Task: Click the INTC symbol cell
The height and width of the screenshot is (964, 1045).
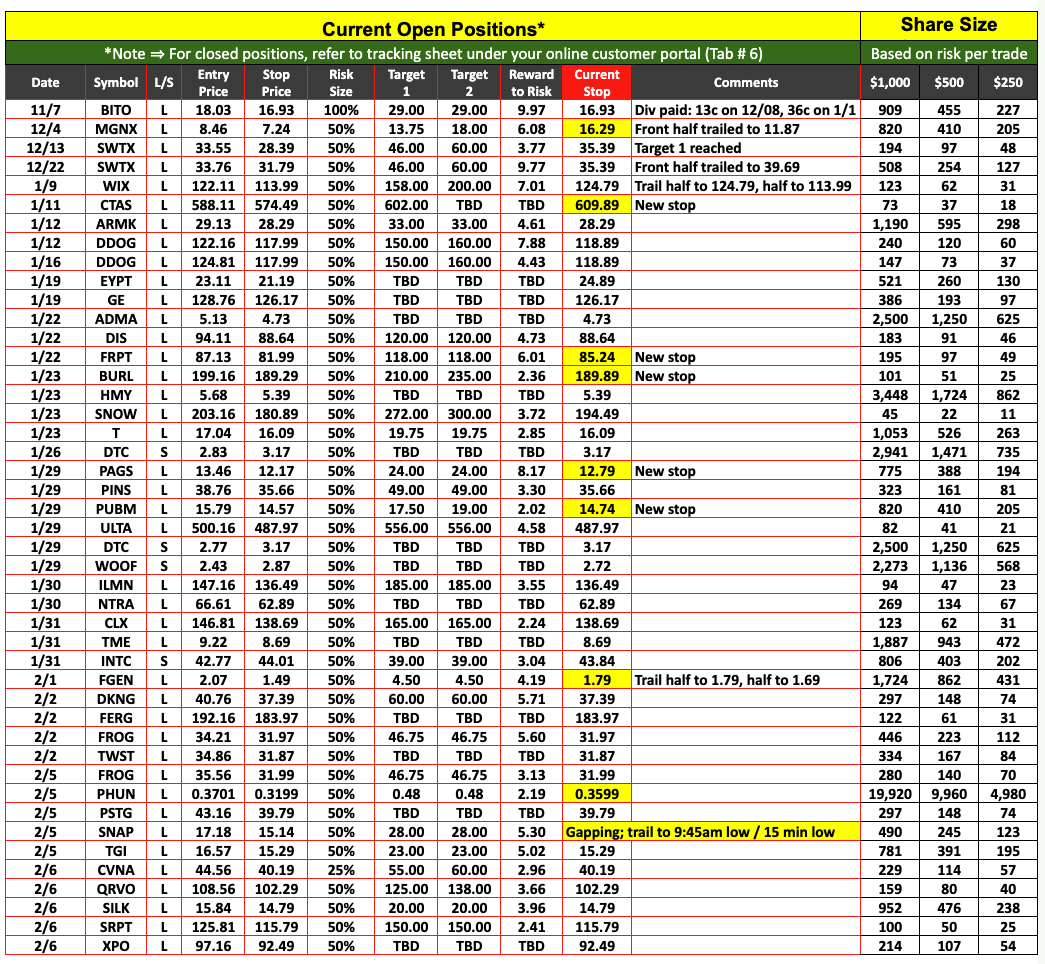Action: (x=116, y=661)
